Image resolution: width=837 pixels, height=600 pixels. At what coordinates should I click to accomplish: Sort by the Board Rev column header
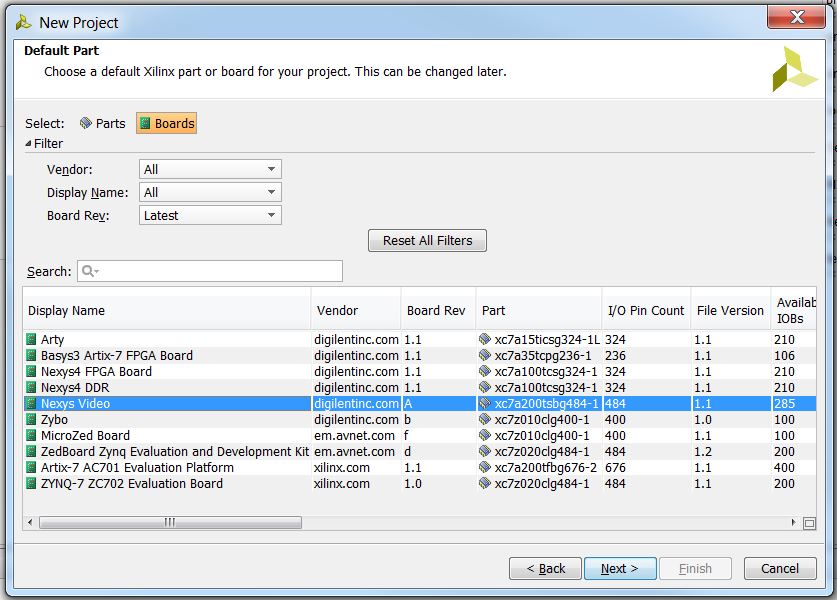click(x=438, y=311)
